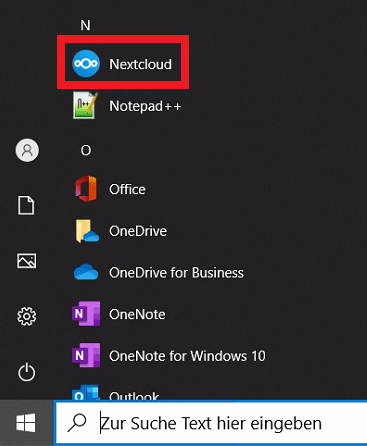Click the Notepad++ application icon
The image size is (367, 446).
86,105
